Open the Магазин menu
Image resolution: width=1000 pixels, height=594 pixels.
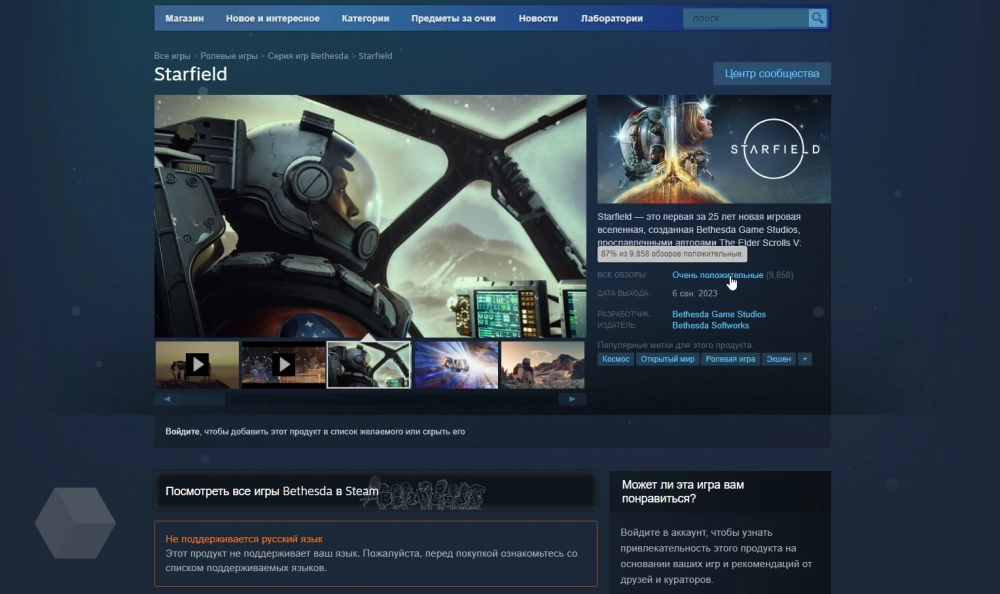pyautogui.click(x=184, y=18)
